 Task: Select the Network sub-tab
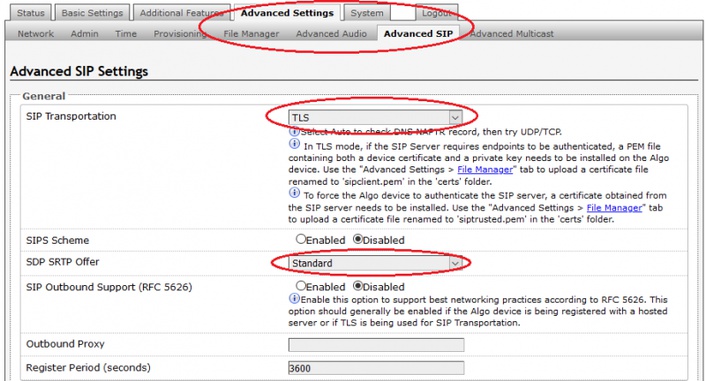36,34
